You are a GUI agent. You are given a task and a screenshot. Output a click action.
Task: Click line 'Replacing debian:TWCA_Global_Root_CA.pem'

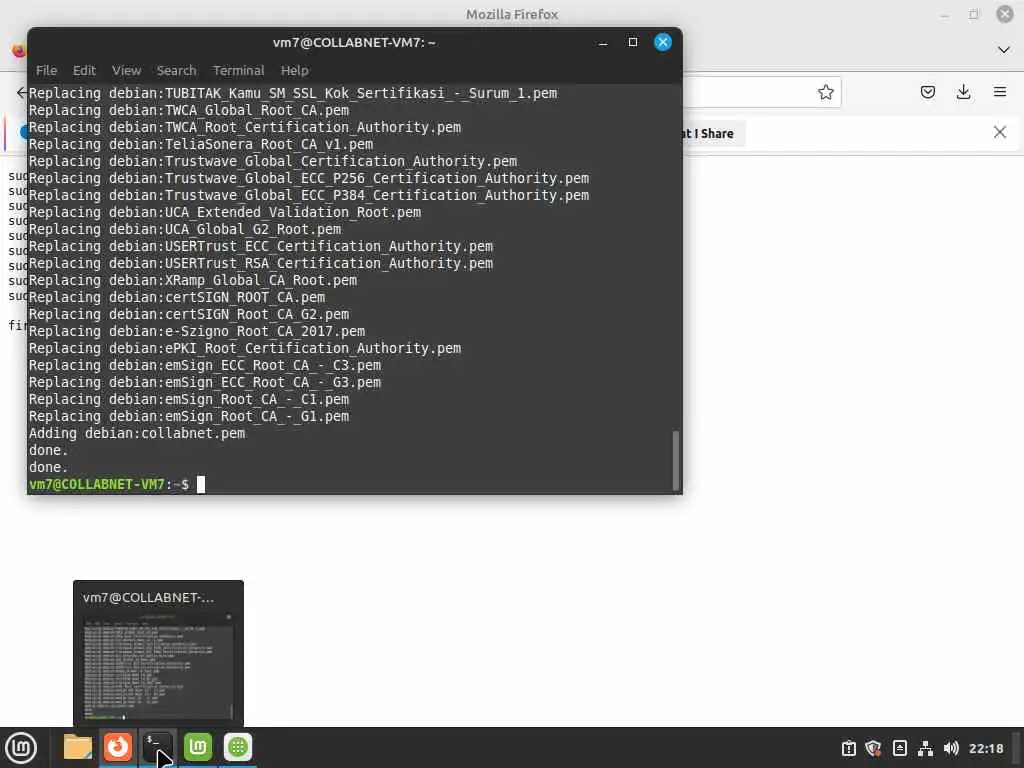click(x=189, y=110)
